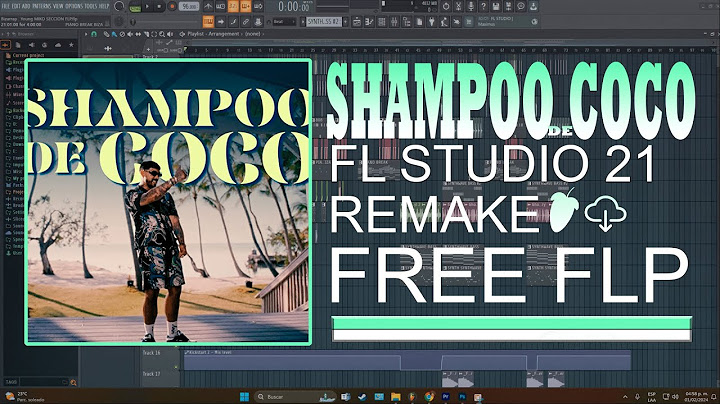Select the Playlist playback speaker tool
The height and width of the screenshot is (404, 720).
170,34
